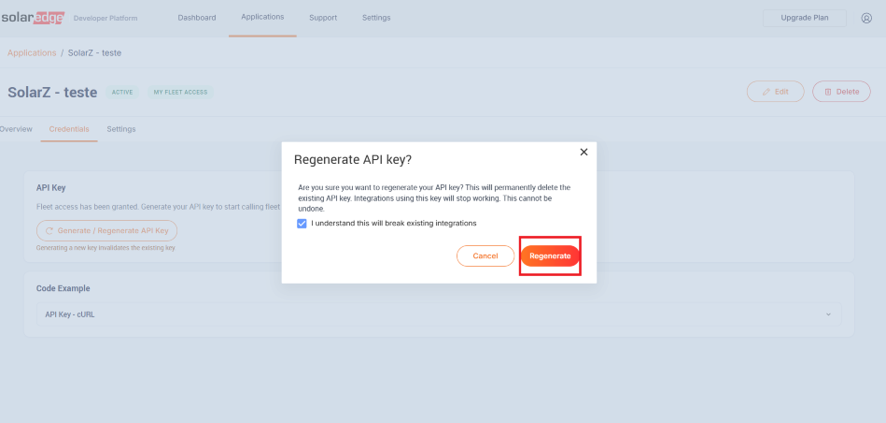The width and height of the screenshot is (886, 423).
Task: Click the 'Developer Platform' label
Action: [106, 19]
